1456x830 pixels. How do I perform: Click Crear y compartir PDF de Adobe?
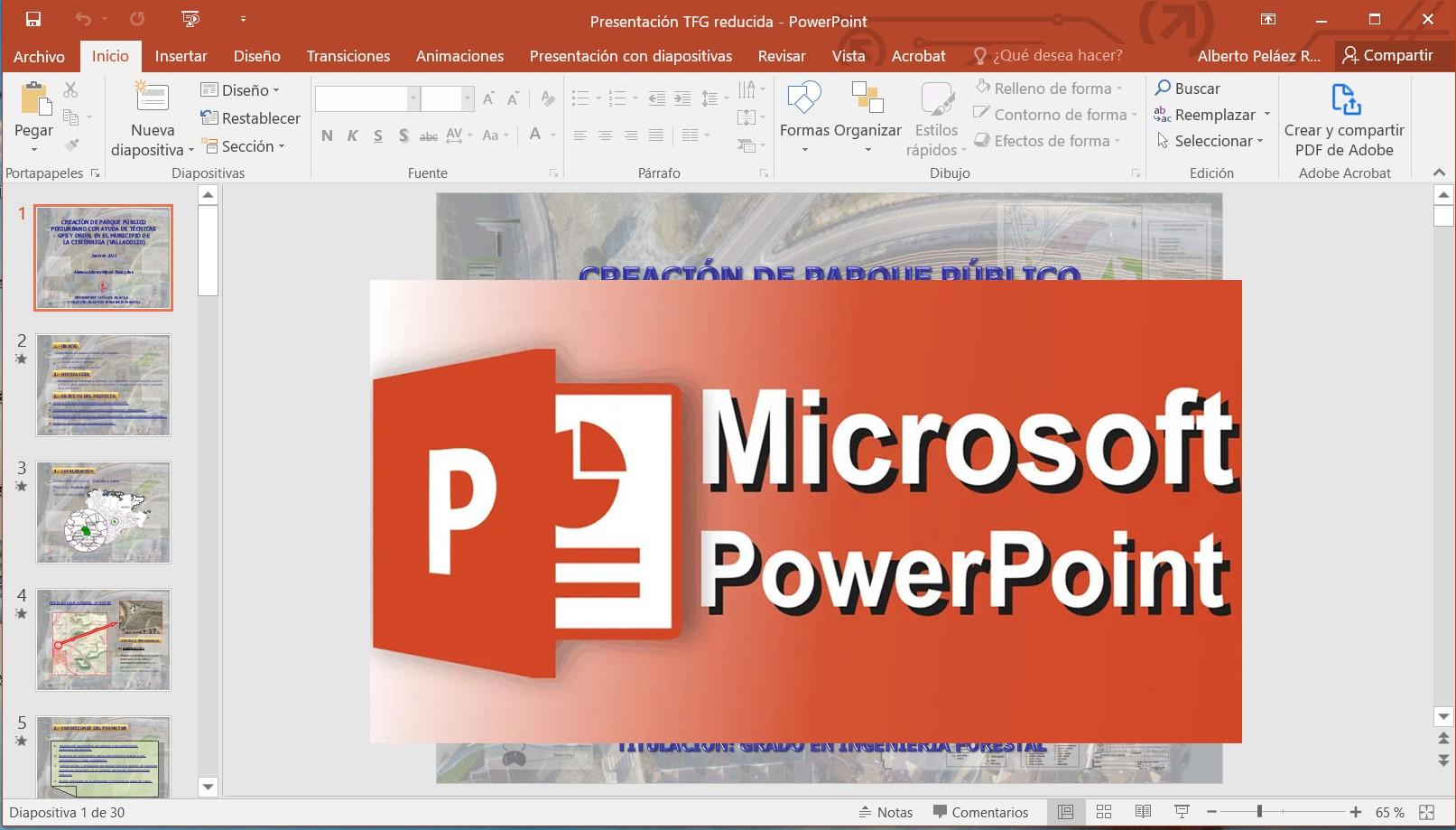(x=1344, y=119)
